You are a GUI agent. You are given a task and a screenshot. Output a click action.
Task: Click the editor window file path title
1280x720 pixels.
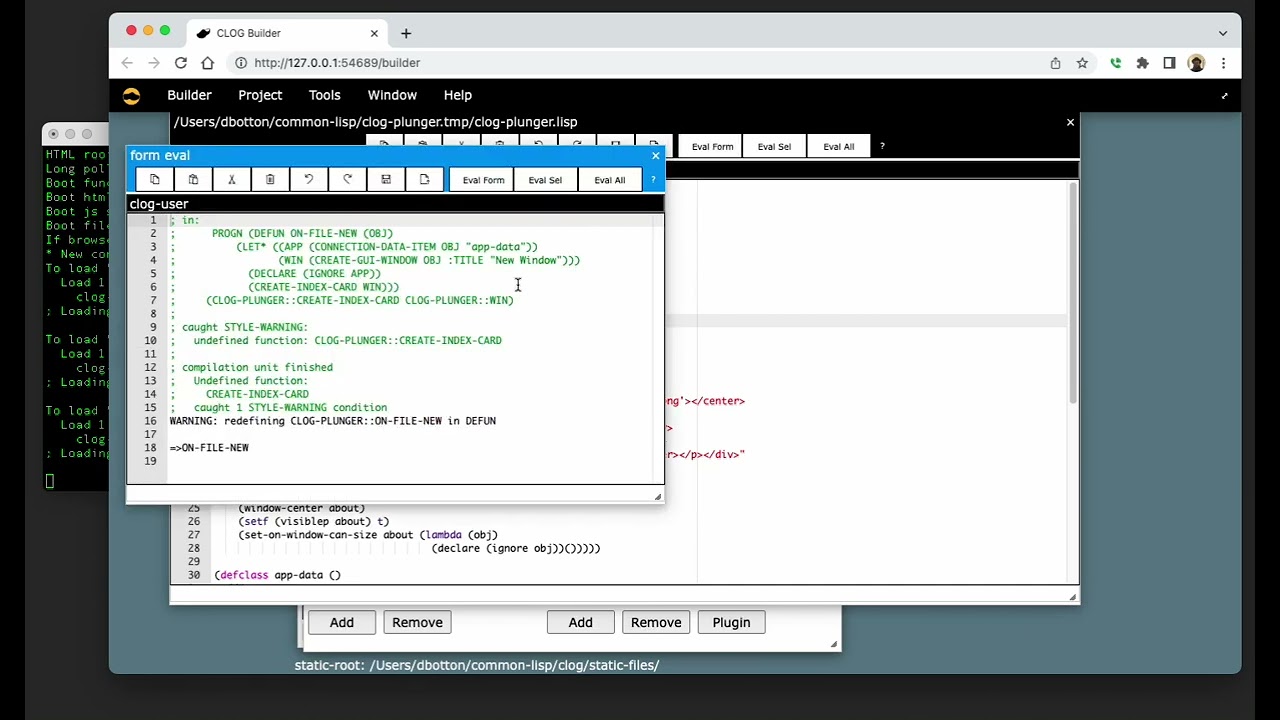(376, 122)
